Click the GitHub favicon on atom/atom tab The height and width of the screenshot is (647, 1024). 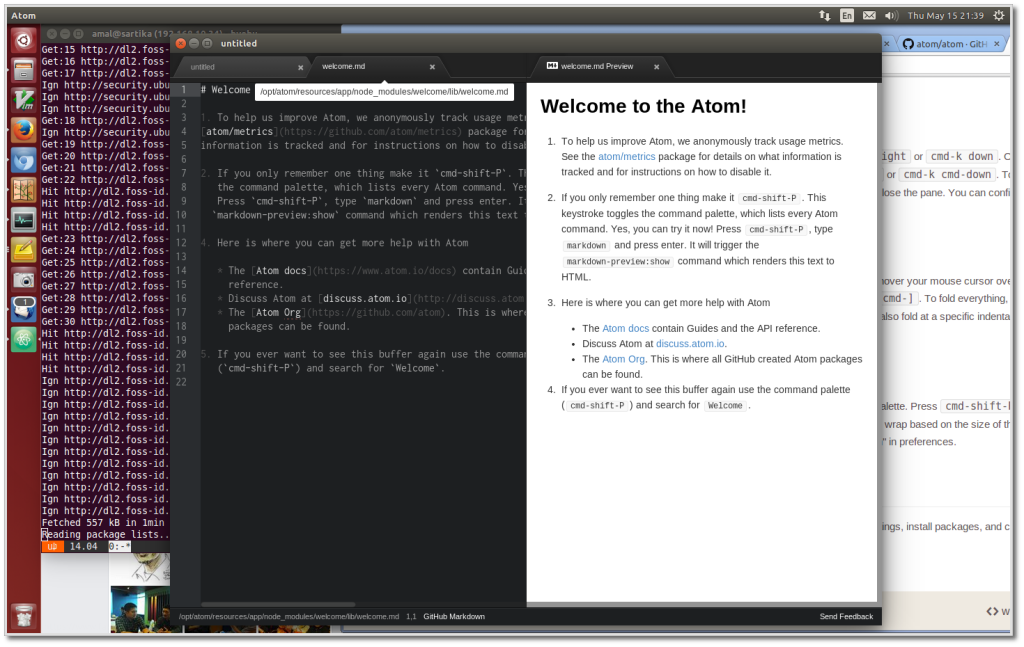pos(908,44)
